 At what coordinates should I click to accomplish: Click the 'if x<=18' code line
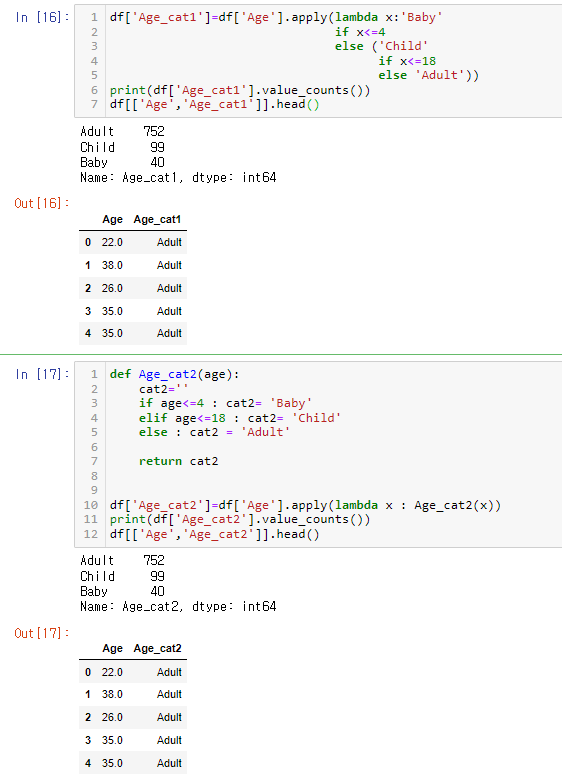[x=407, y=61]
